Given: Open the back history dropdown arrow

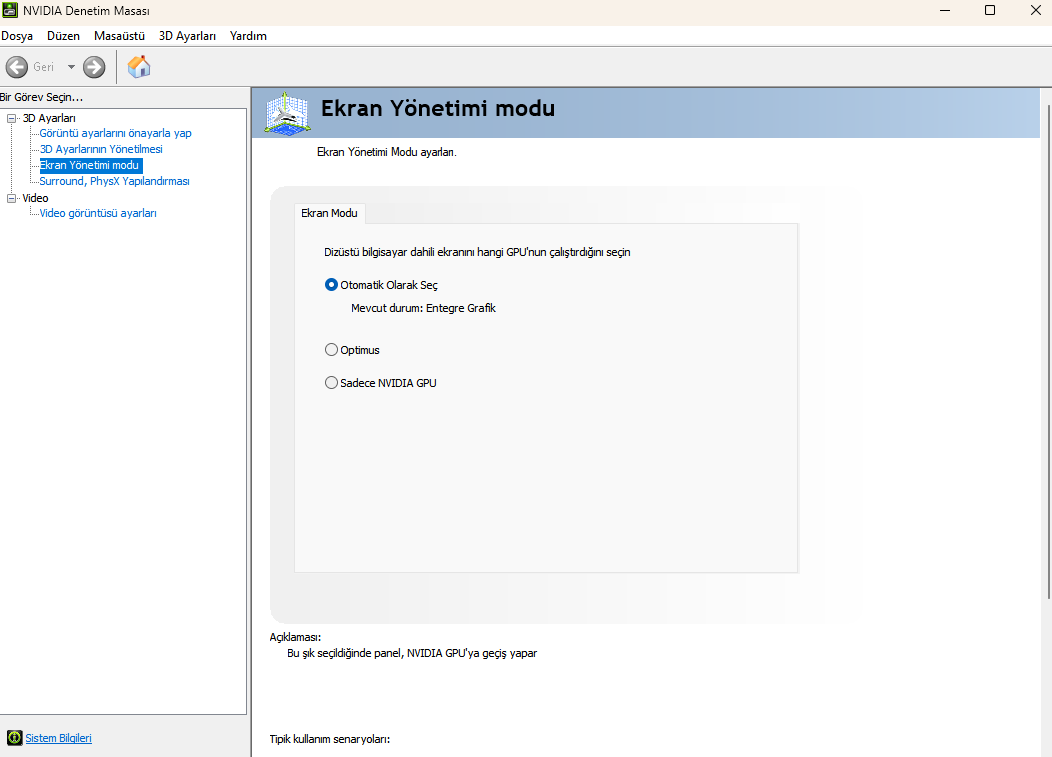Looking at the screenshot, I should point(71,67).
